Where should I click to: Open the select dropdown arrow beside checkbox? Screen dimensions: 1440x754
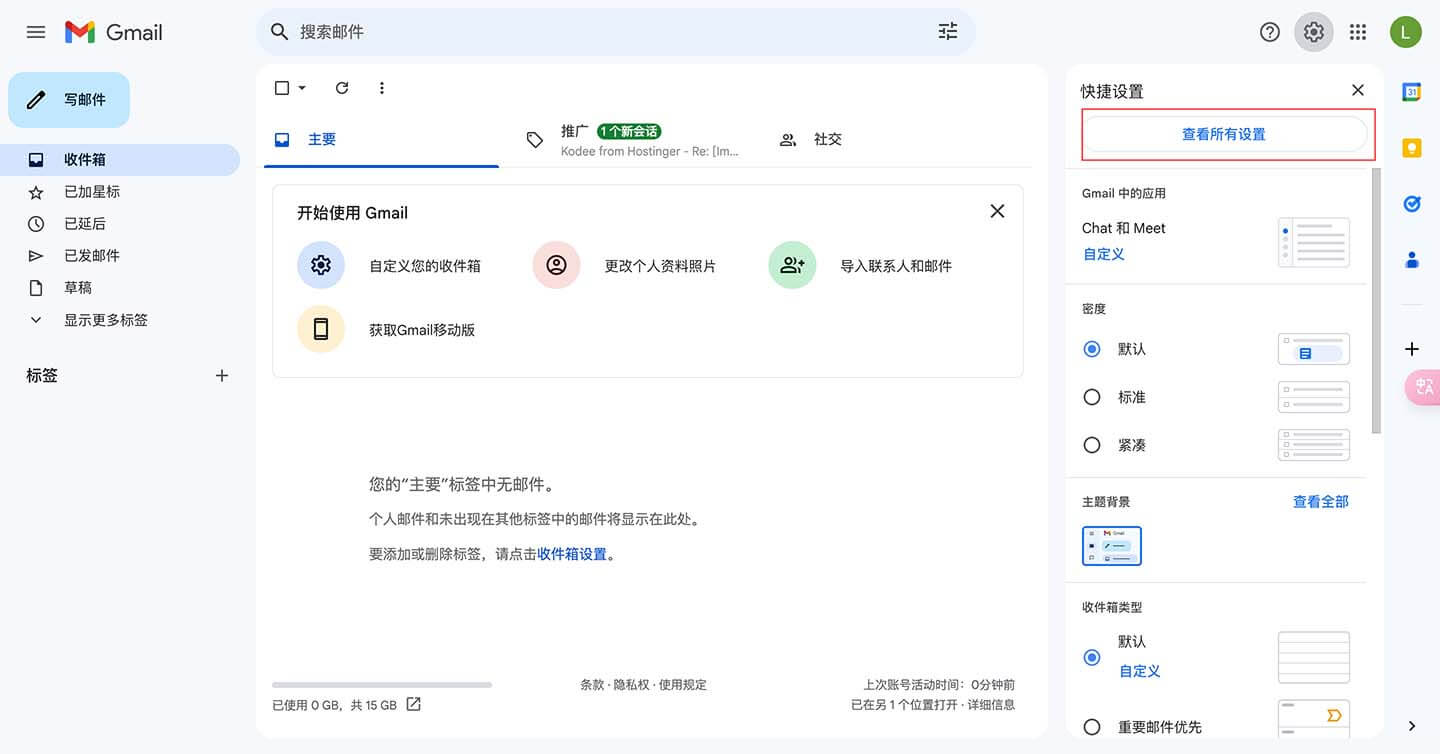pos(302,88)
